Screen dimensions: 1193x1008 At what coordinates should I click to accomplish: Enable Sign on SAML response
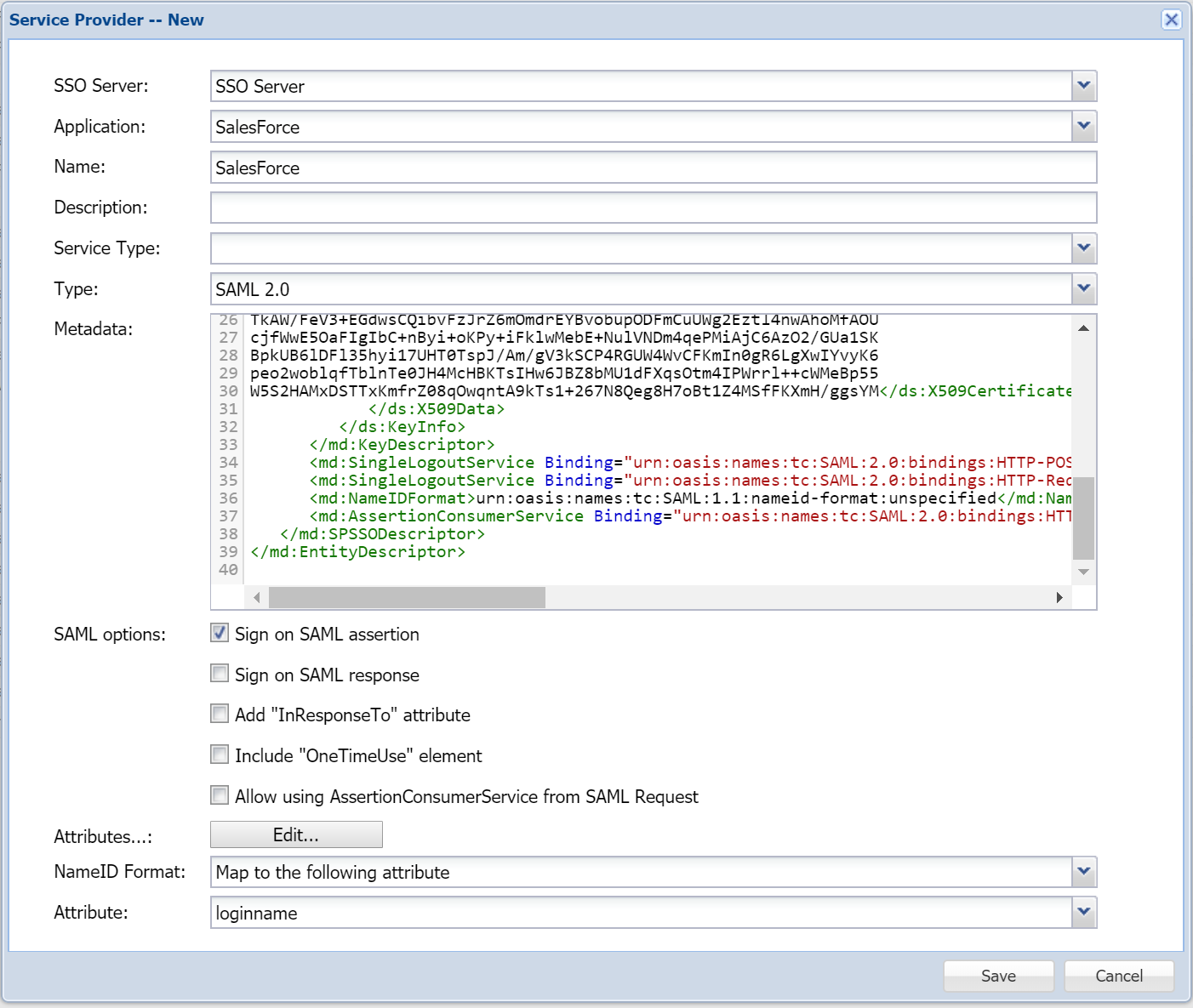[x=220, y=674]
